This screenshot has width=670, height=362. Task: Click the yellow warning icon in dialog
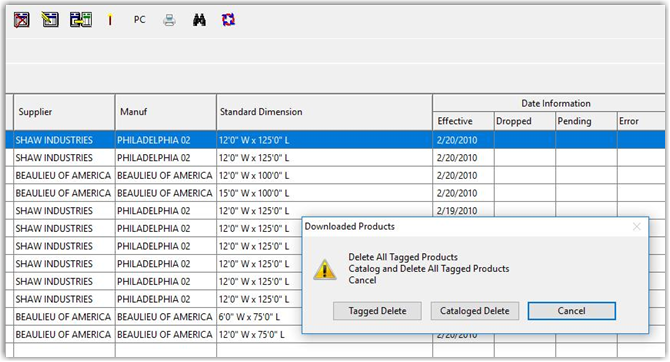(325, 269)
